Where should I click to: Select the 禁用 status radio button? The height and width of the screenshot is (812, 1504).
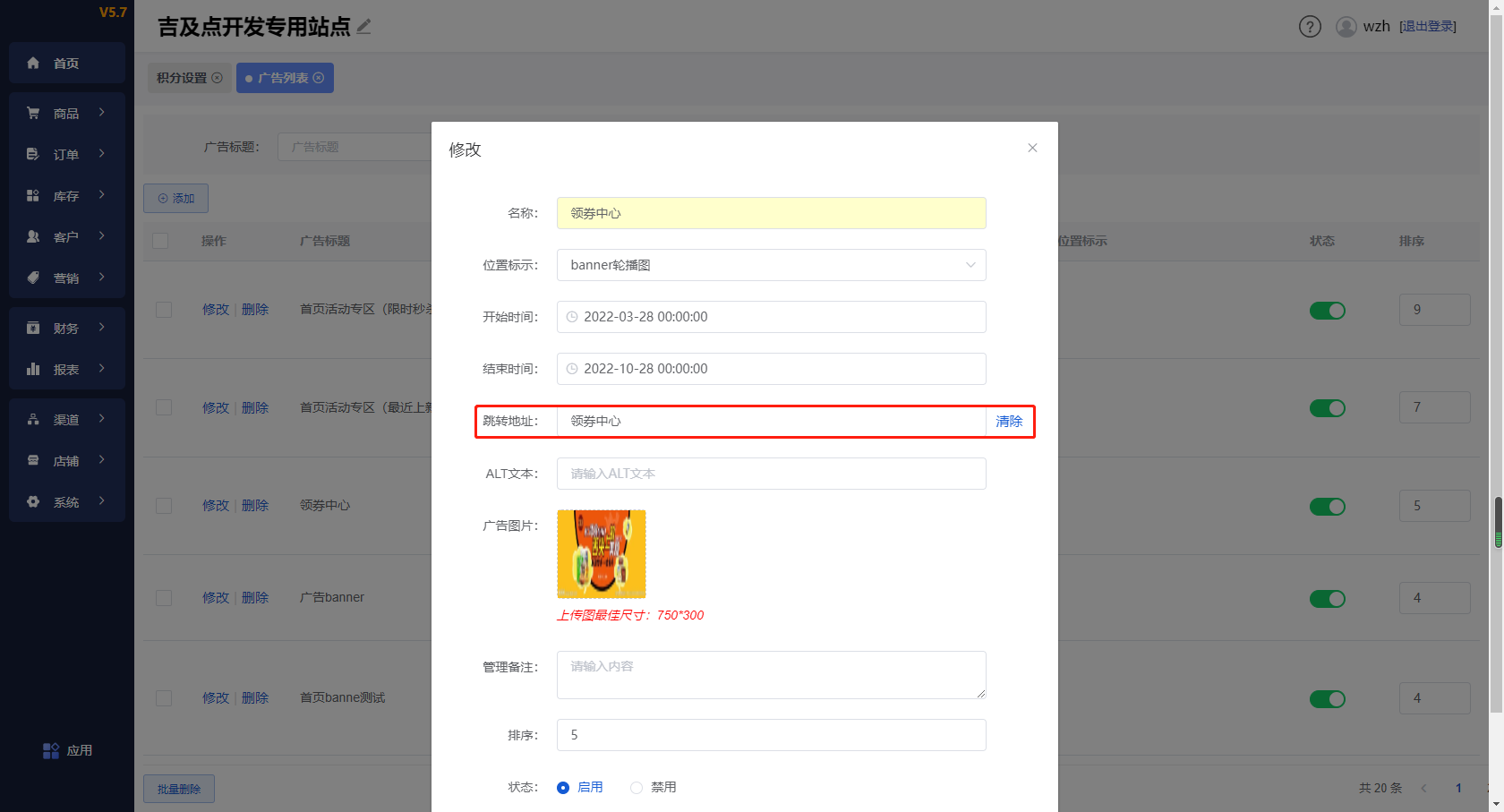click(x=637, y=788)
